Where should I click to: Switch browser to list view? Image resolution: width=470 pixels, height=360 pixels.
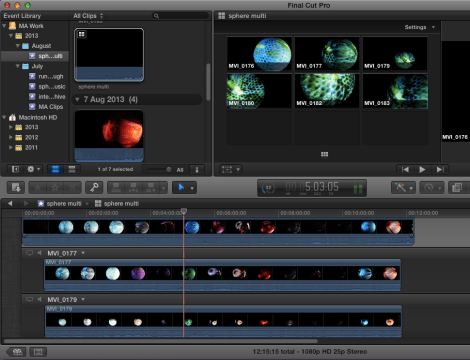[72, 169]
